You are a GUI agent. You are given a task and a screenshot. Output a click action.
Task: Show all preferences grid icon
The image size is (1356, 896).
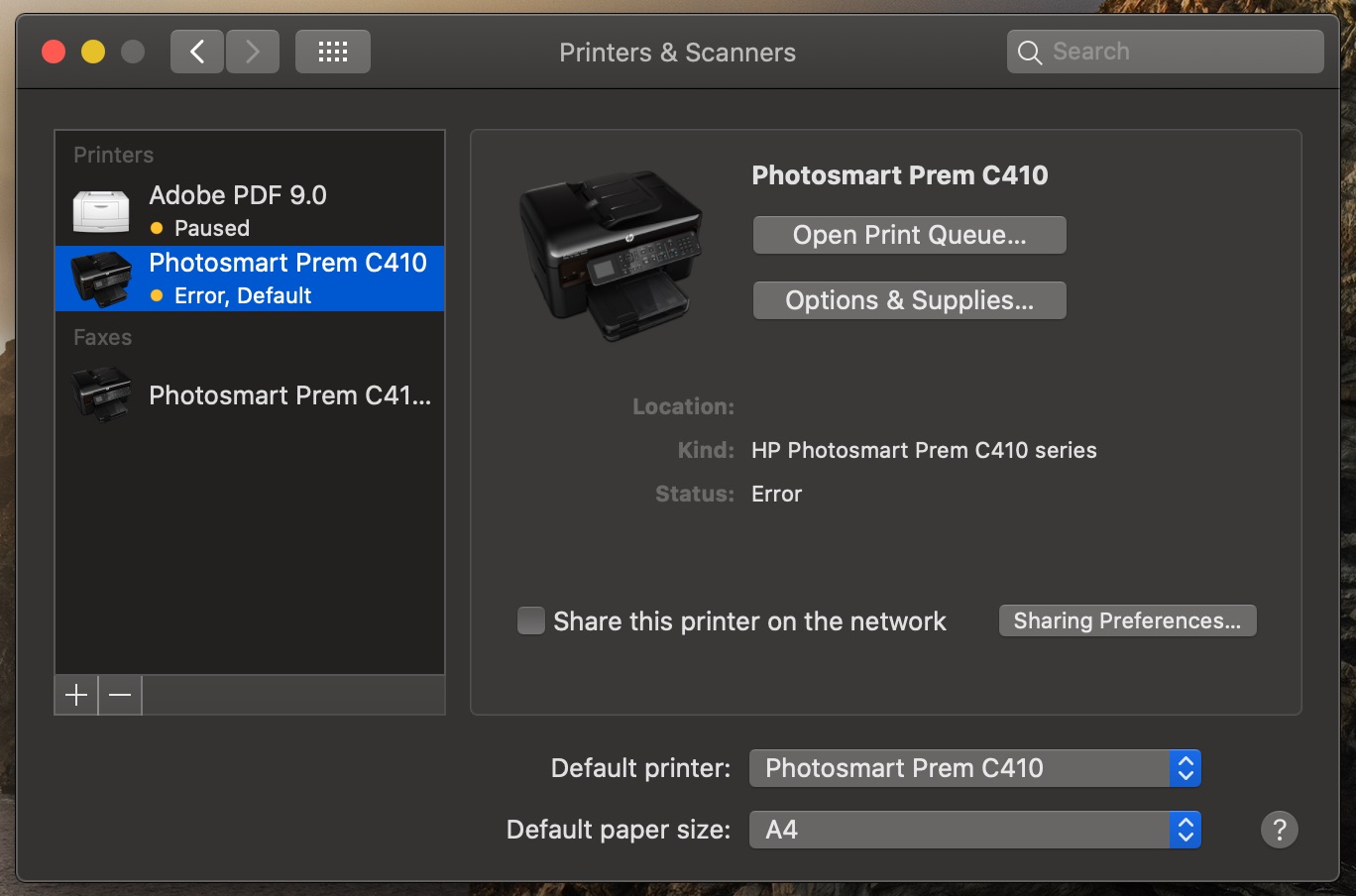333,52
